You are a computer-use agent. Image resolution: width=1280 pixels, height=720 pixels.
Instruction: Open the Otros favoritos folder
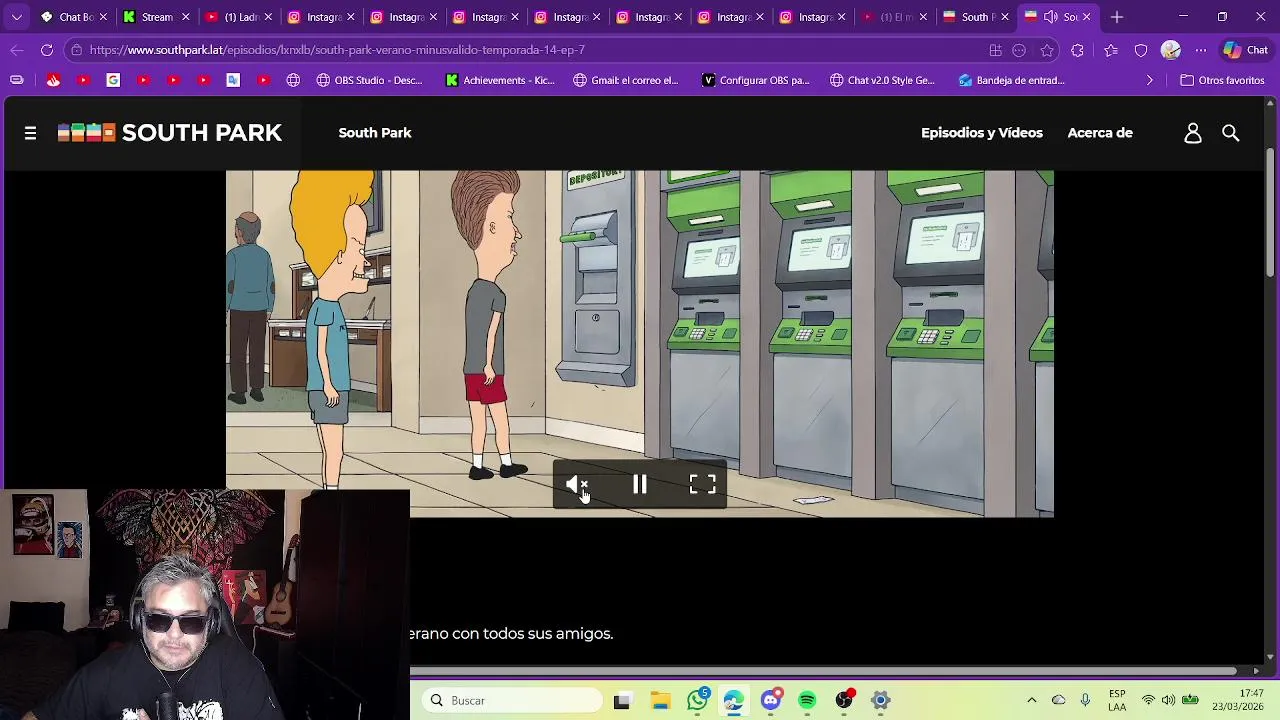(x=1222, y=80)
